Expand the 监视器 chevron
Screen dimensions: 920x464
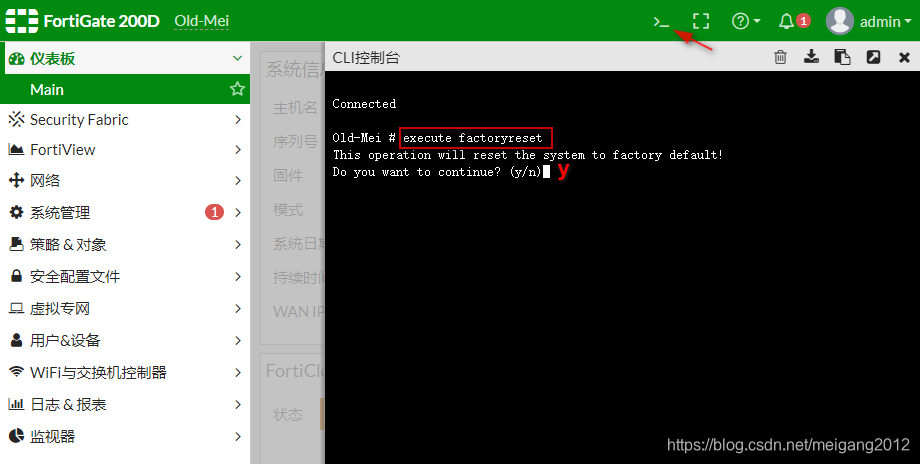tap(238, 436)
